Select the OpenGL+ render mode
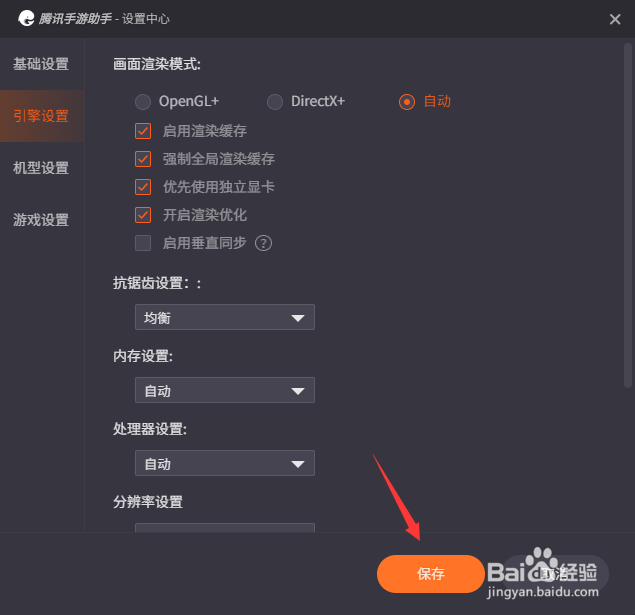Image resolution: width=635 pixels, height=615 pixels. click(143, 102)
